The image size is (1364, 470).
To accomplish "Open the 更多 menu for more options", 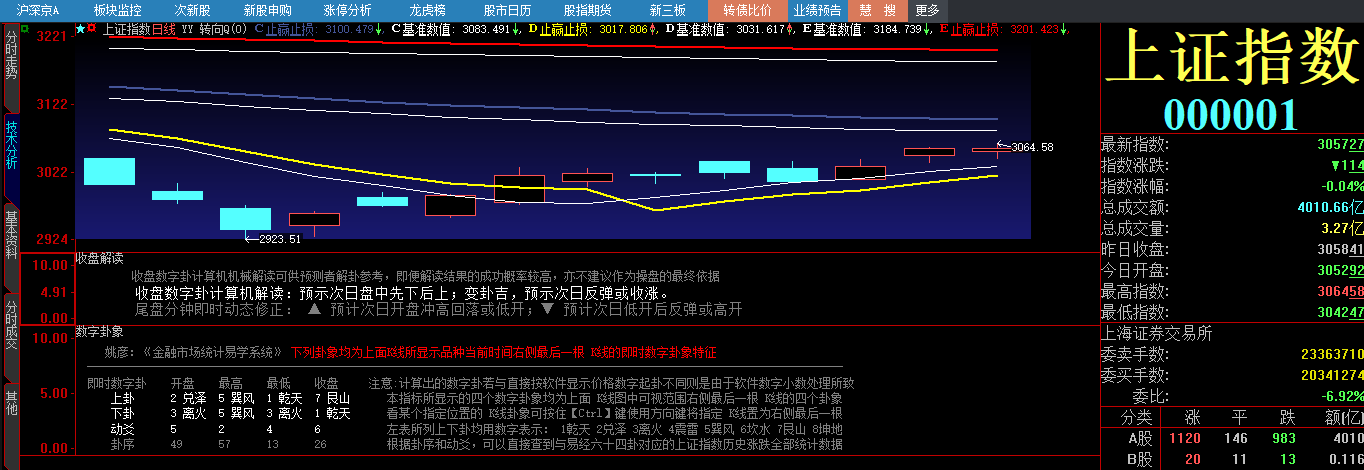I will [x=927, y=10].
